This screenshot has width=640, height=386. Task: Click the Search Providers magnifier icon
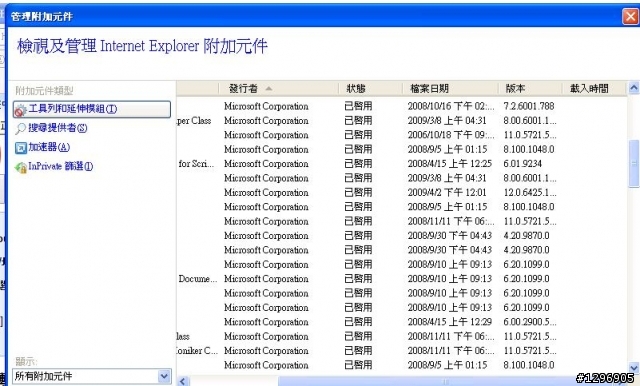[20, 129]
